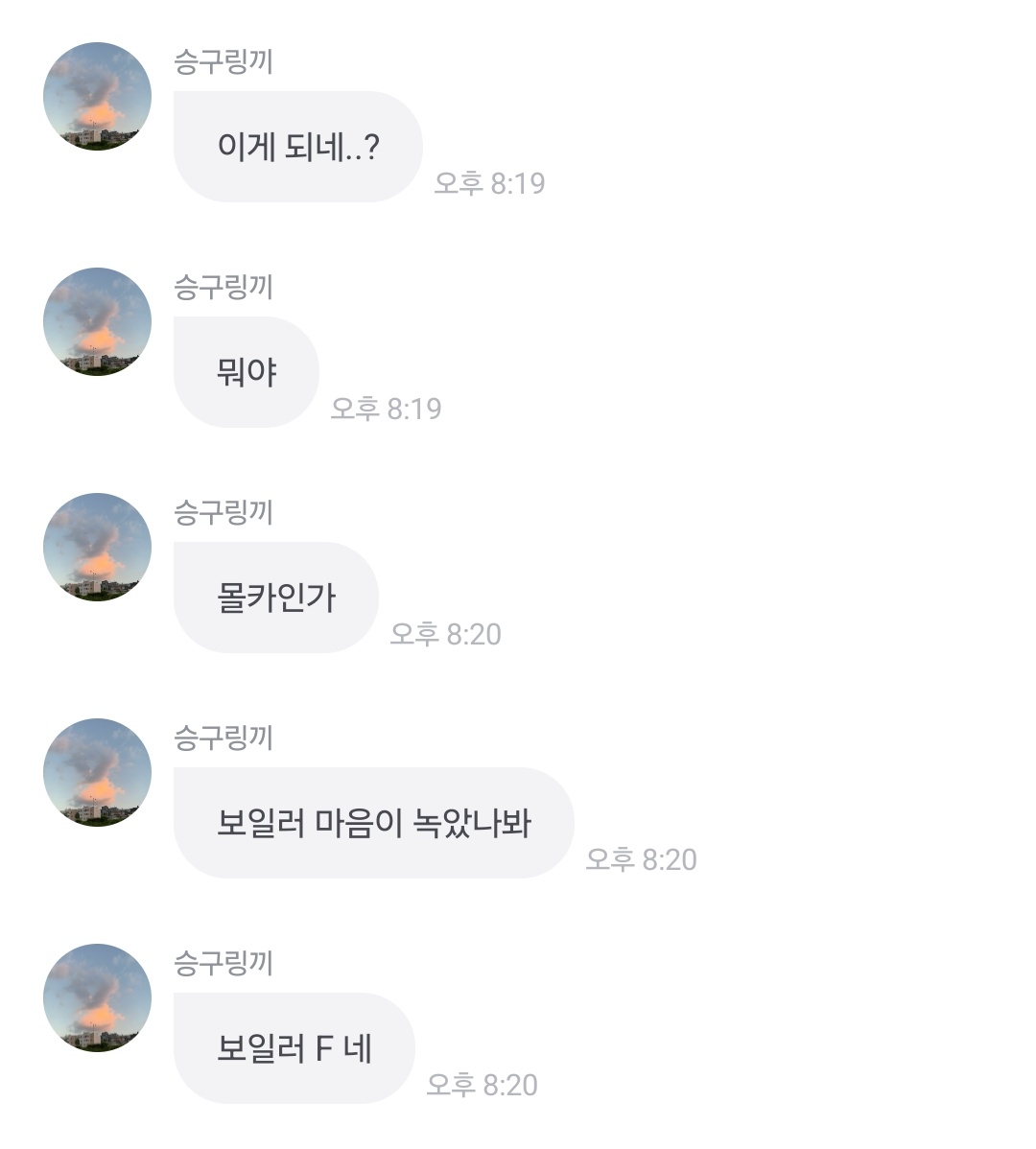This screenshot has height=1149, width=1036.
Task: Click the profile picture beside "이게 되네..?" message
Action: tap(97, 96)
